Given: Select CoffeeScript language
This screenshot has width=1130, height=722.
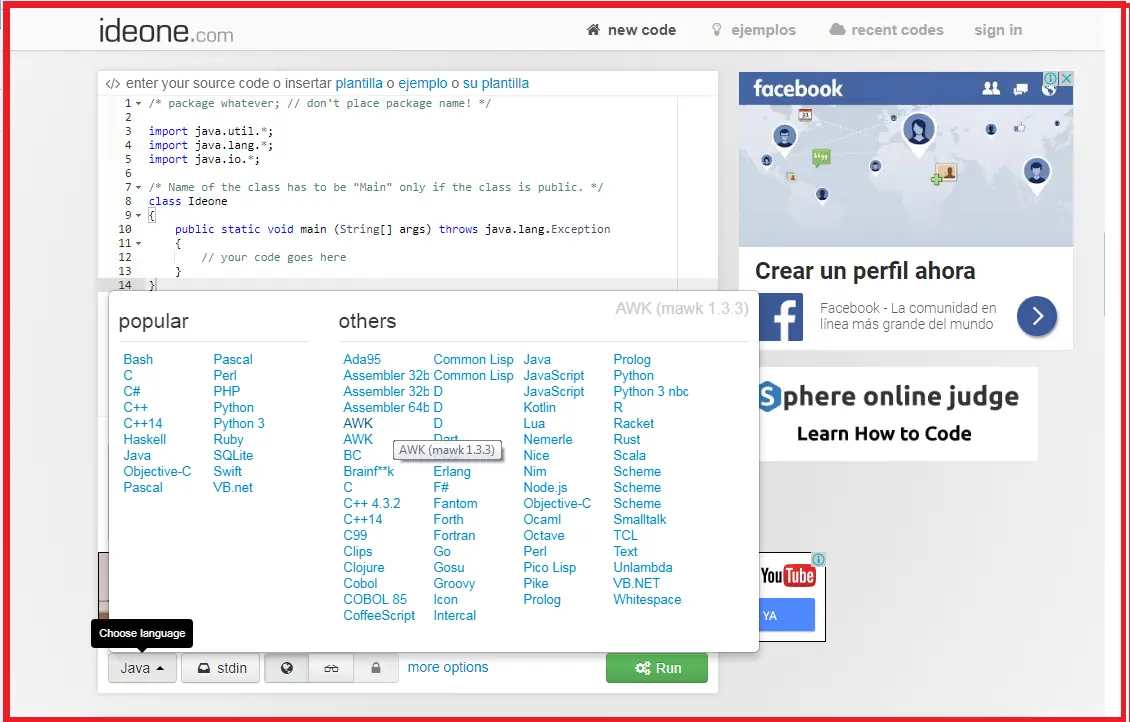Looking at the screenshot, I should pos(379,615).
